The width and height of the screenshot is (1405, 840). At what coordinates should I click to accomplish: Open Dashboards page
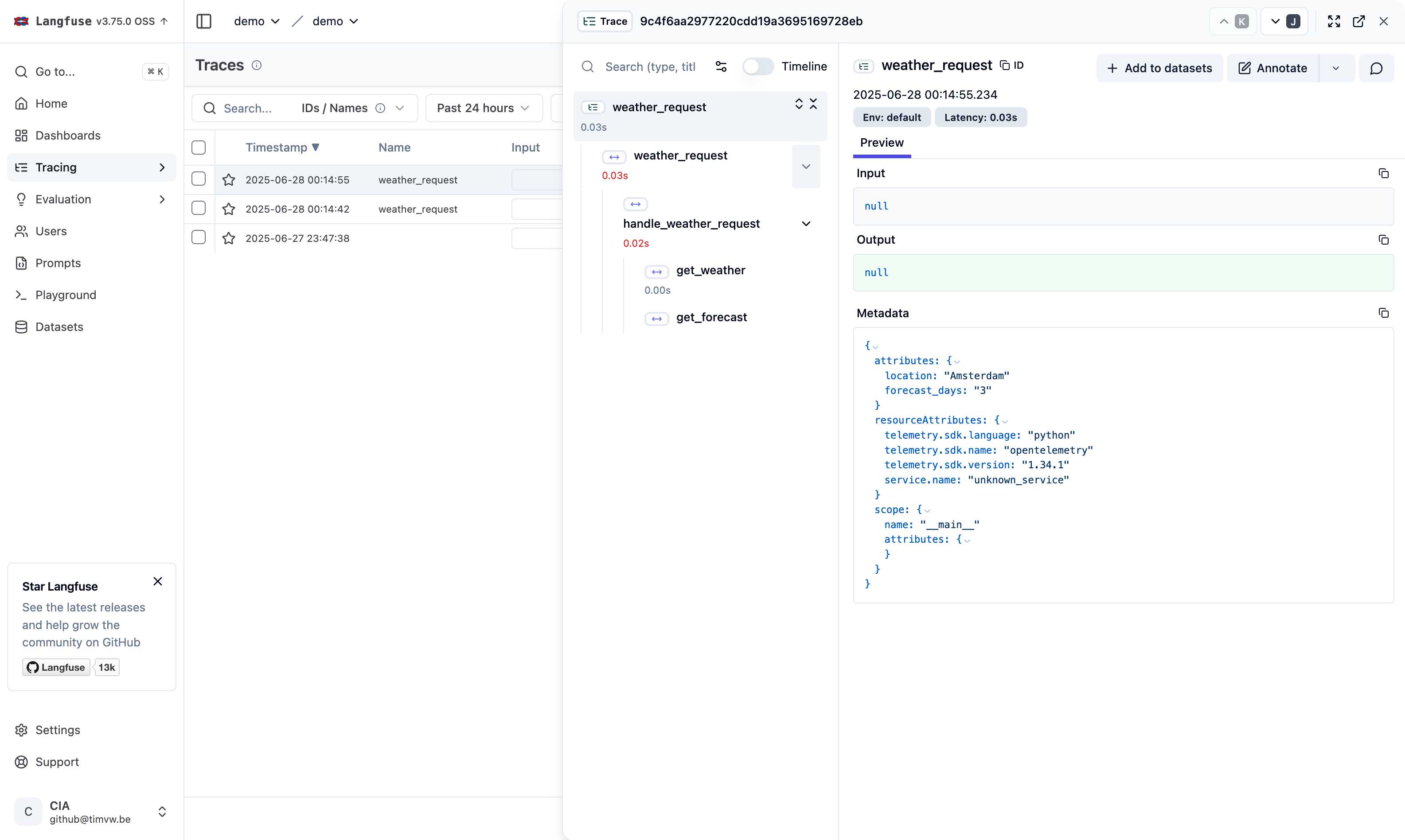coord(91,135)
